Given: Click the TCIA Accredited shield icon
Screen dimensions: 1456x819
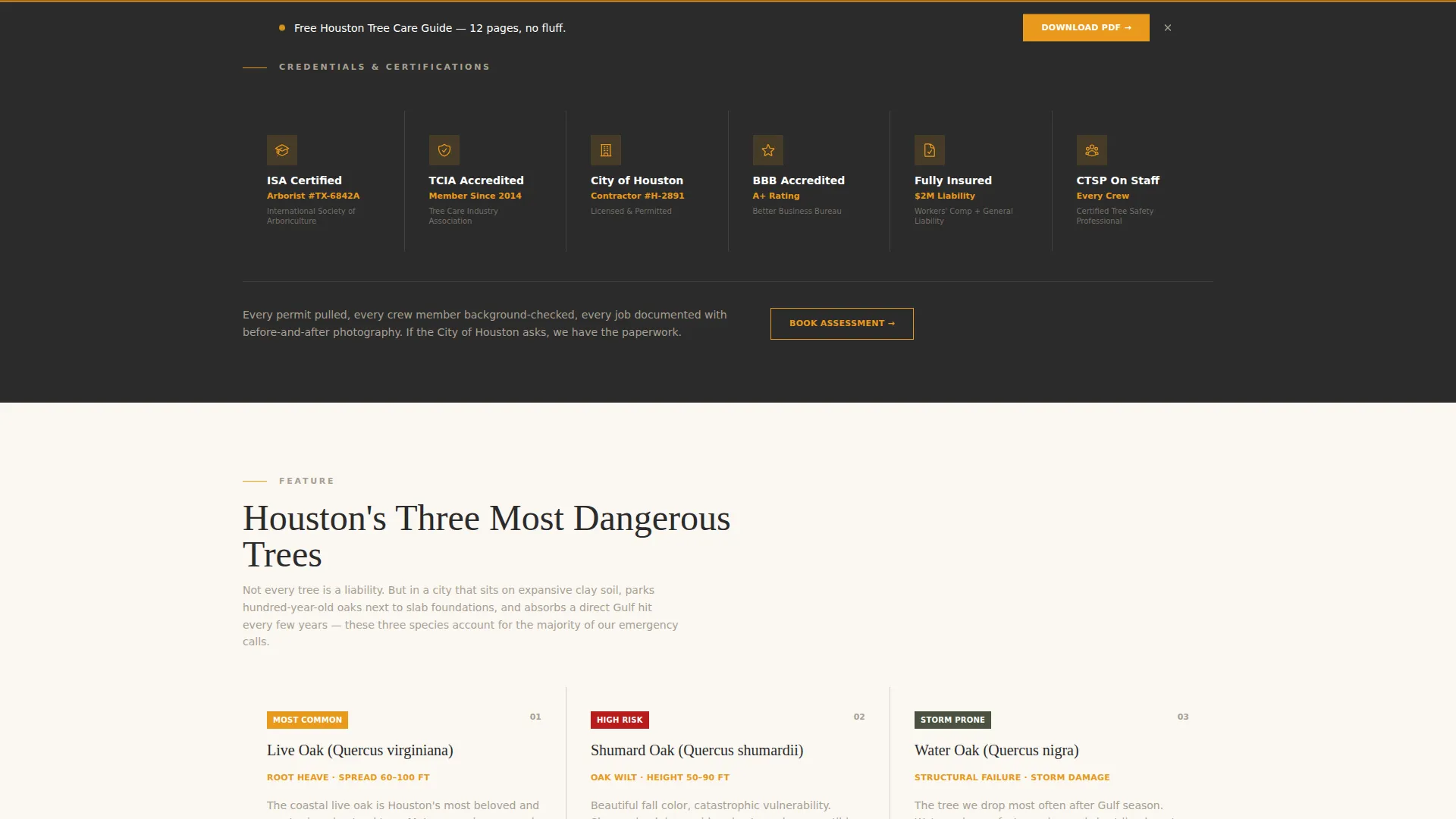Looking at the screenshot, I should [444, 150].
